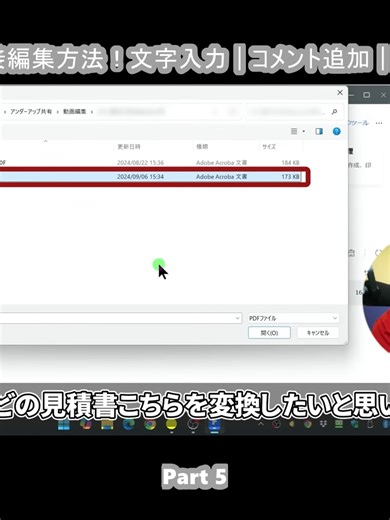Click the 開く(O) button
390x520 pixels.
click(269, 333)
